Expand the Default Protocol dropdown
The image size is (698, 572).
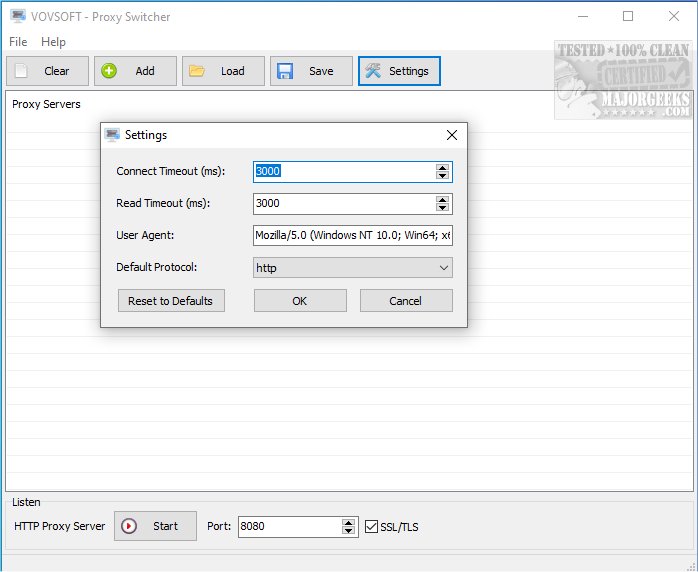point(444,268)
